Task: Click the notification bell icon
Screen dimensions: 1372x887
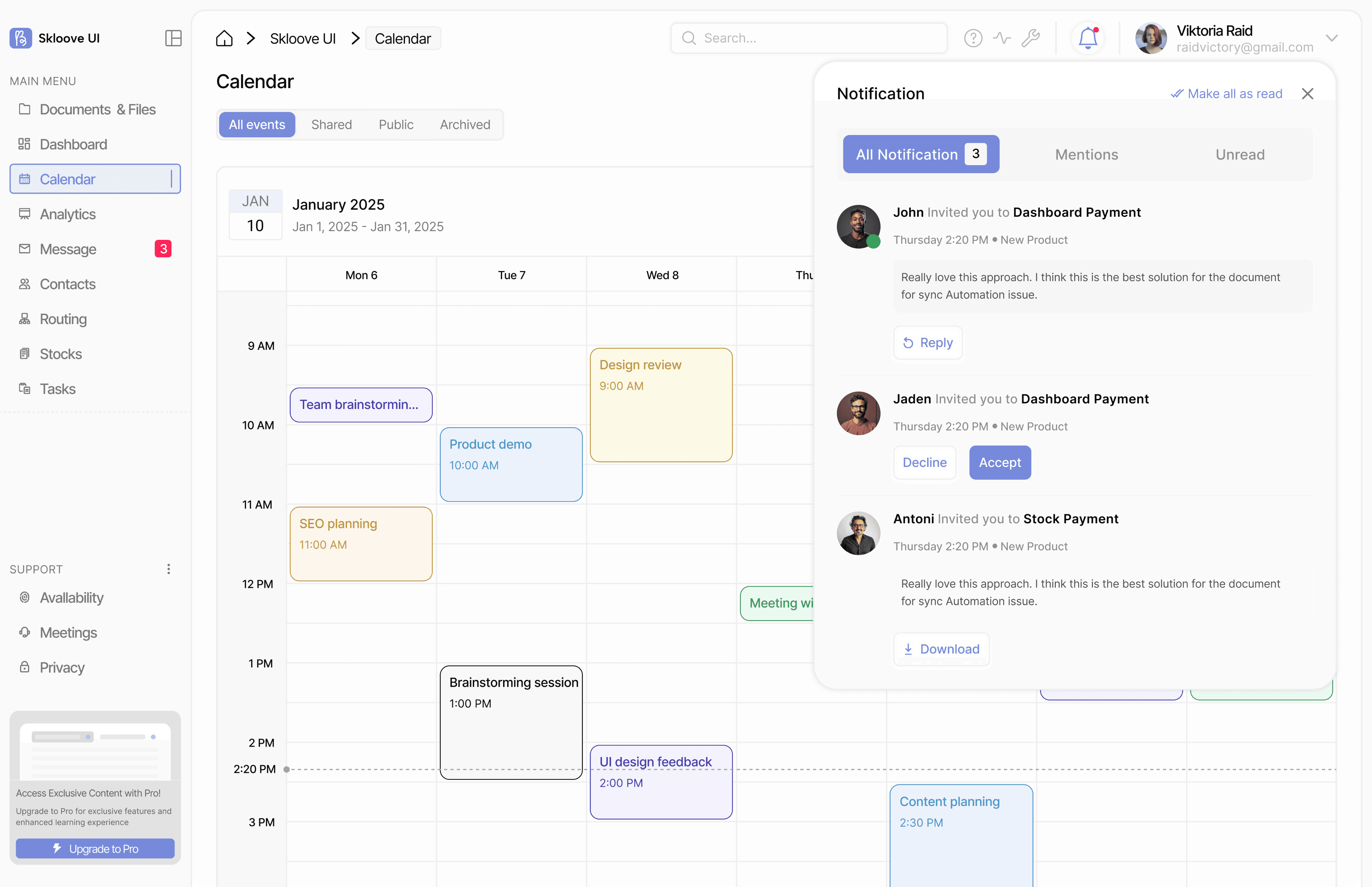Action: [1088, 38]
